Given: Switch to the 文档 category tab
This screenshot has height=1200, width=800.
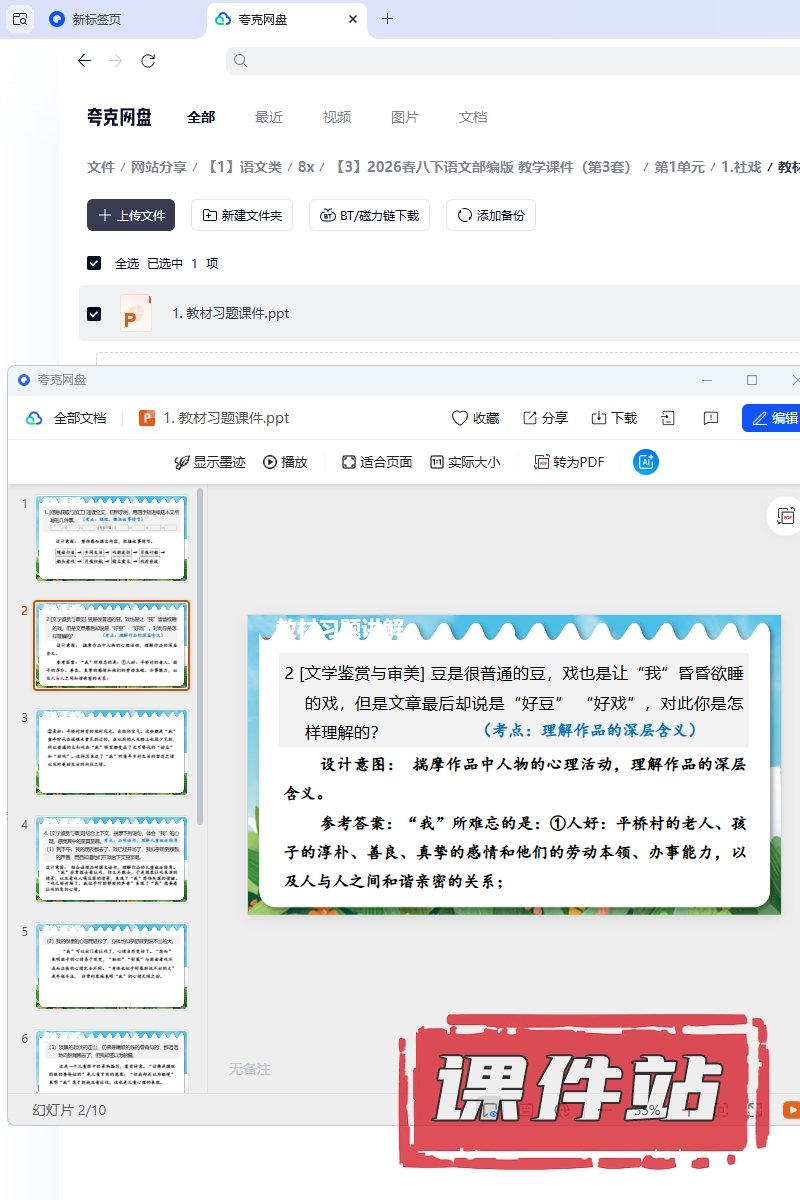Looking at the screenshot, I should click(473, 117).
